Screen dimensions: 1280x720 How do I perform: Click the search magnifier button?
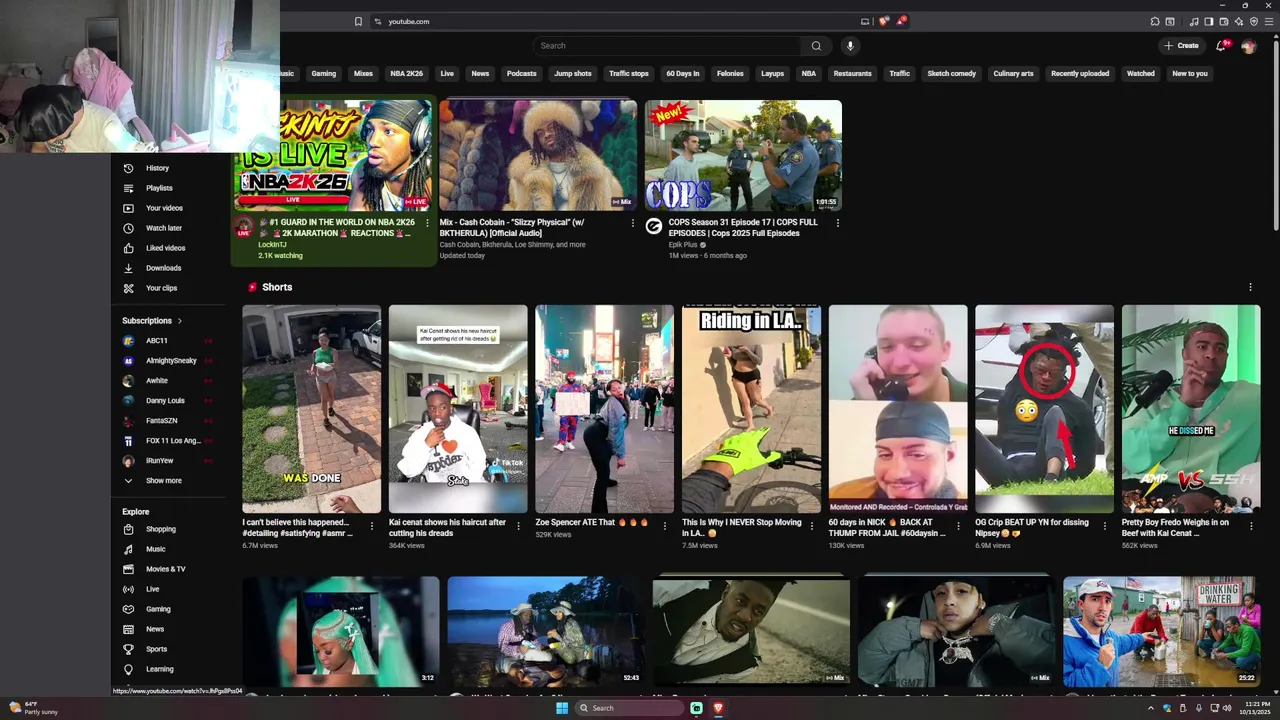tap(816, 45)
